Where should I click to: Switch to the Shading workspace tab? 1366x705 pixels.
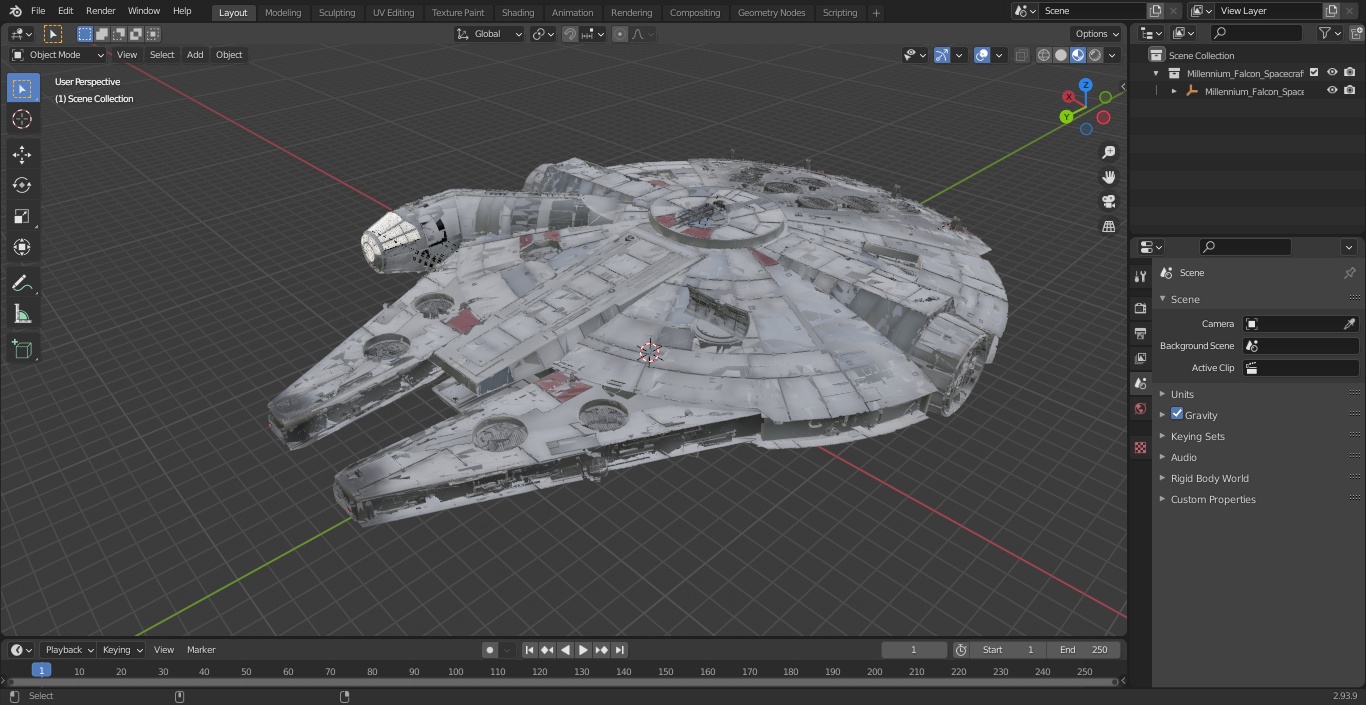pos(518,13)
